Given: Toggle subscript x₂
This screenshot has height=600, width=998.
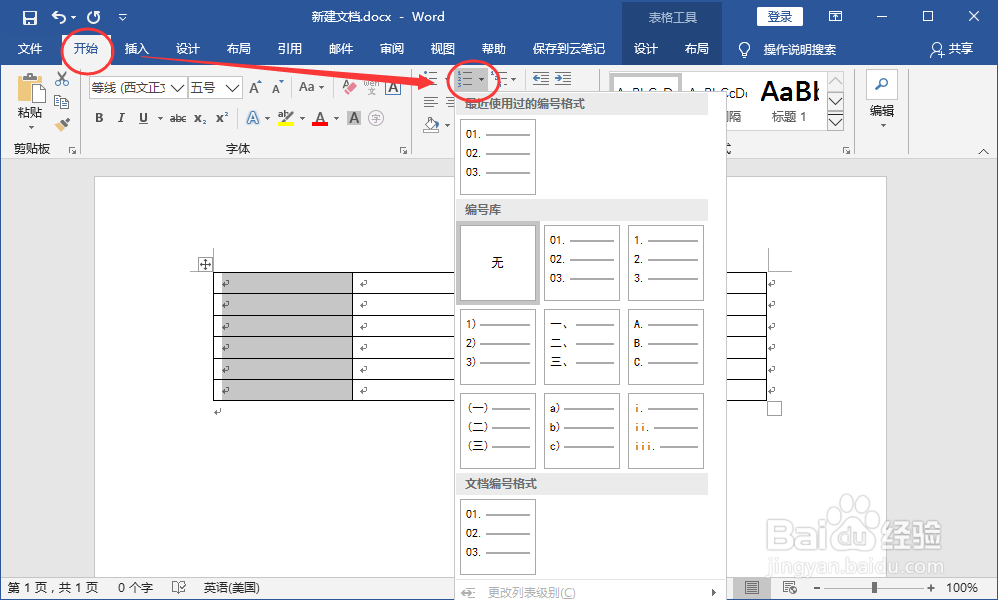Looking at the screenshot, I should (x=200, y=118).
